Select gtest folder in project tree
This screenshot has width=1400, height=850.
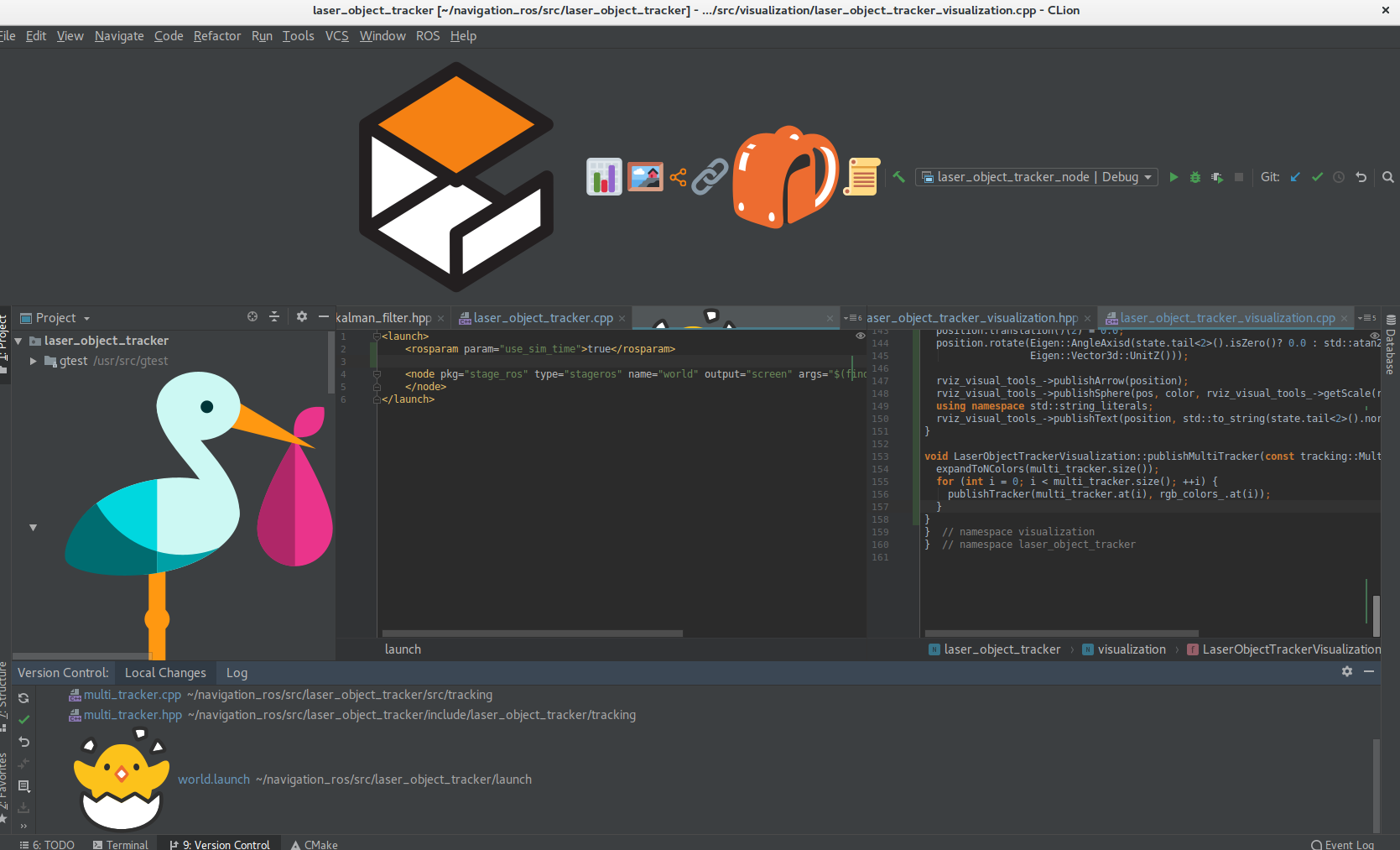106,361
